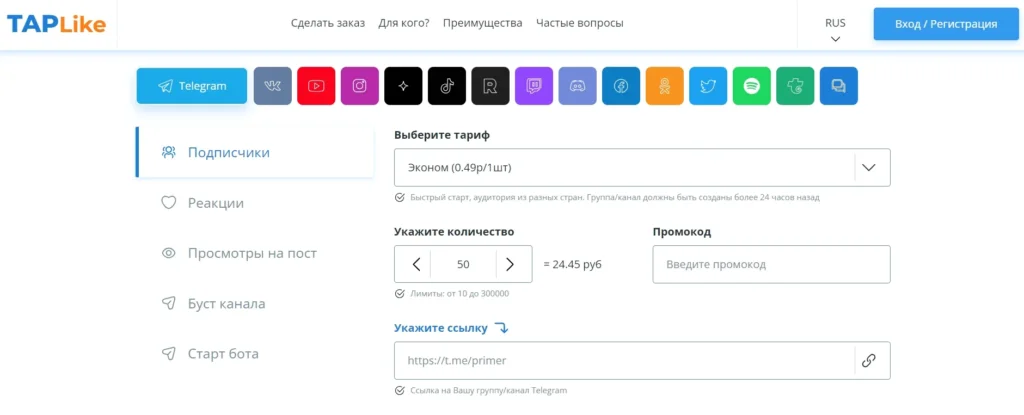Click the Промокод label
This screenshot has height=415, width=1024.
coord(681,232)
